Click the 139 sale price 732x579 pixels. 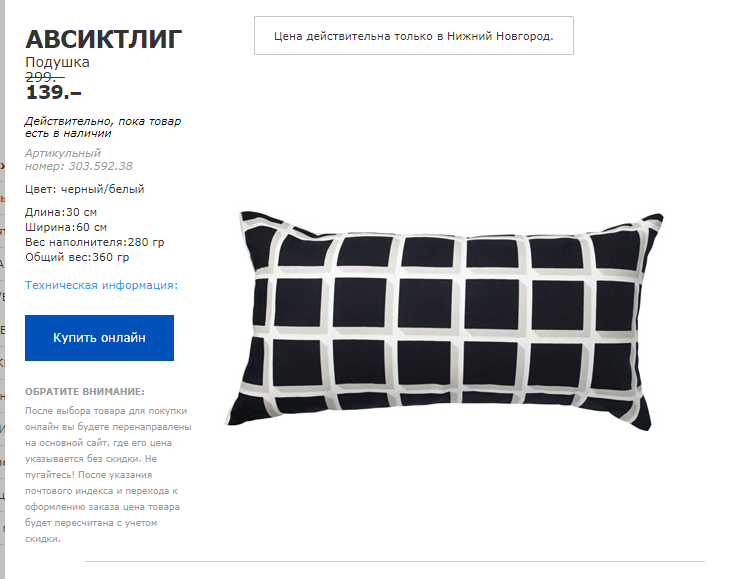tap(53, 92)
